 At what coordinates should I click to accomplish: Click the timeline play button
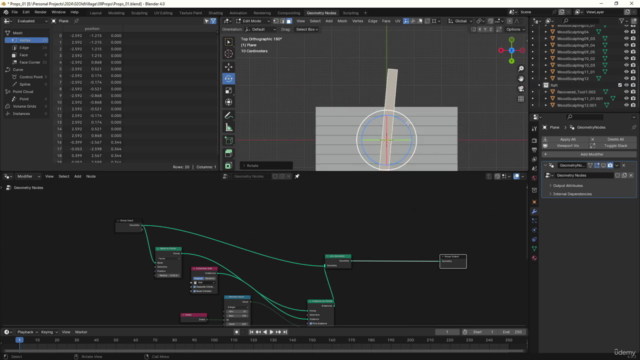coord(271,332)
